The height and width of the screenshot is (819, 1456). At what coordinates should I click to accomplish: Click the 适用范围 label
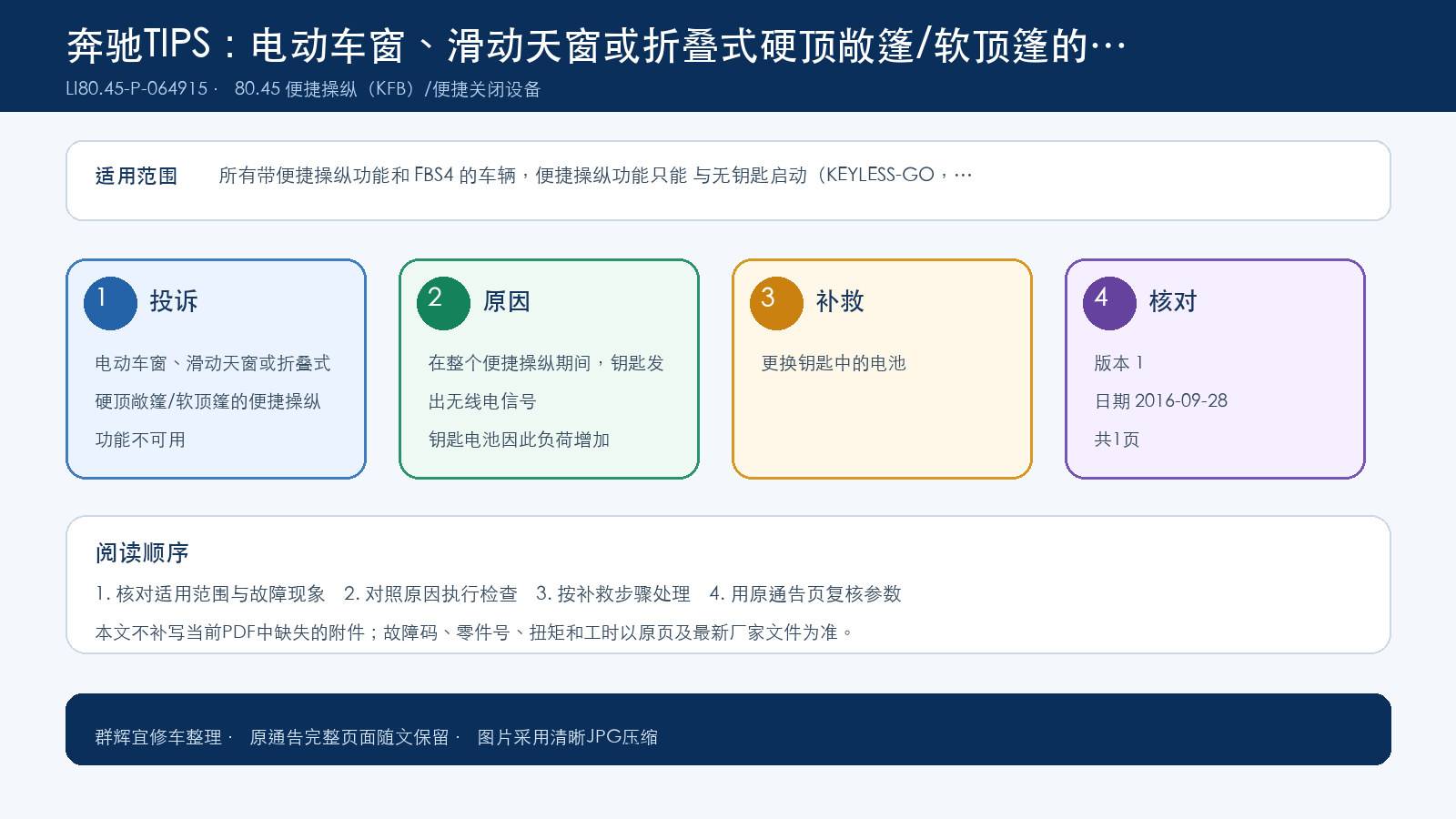(136, 176)
